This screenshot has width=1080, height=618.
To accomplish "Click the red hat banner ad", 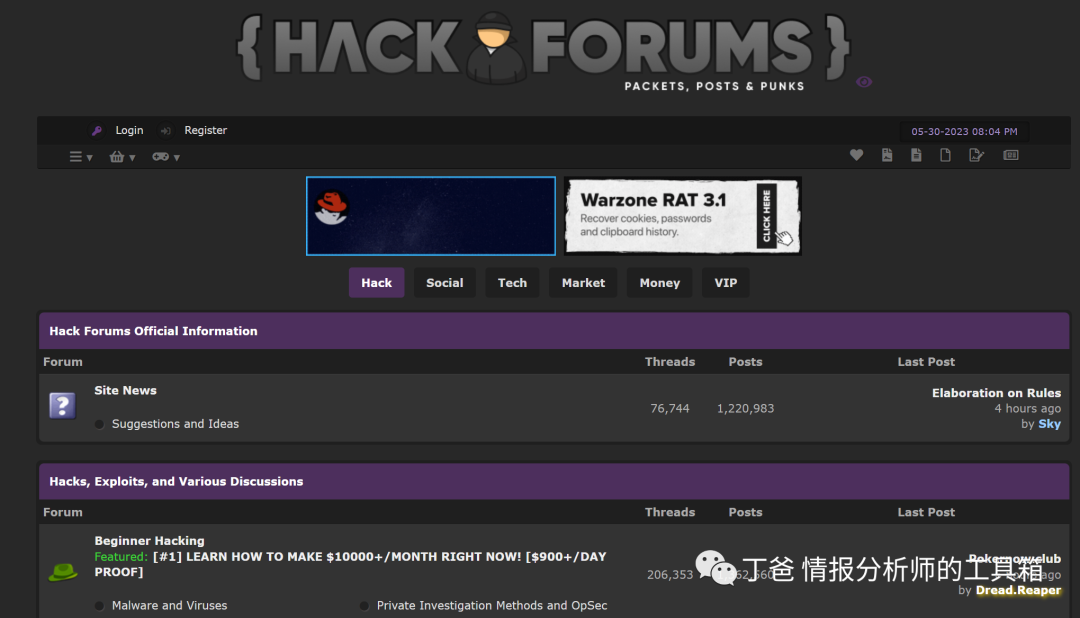I will tap(430, 216).
